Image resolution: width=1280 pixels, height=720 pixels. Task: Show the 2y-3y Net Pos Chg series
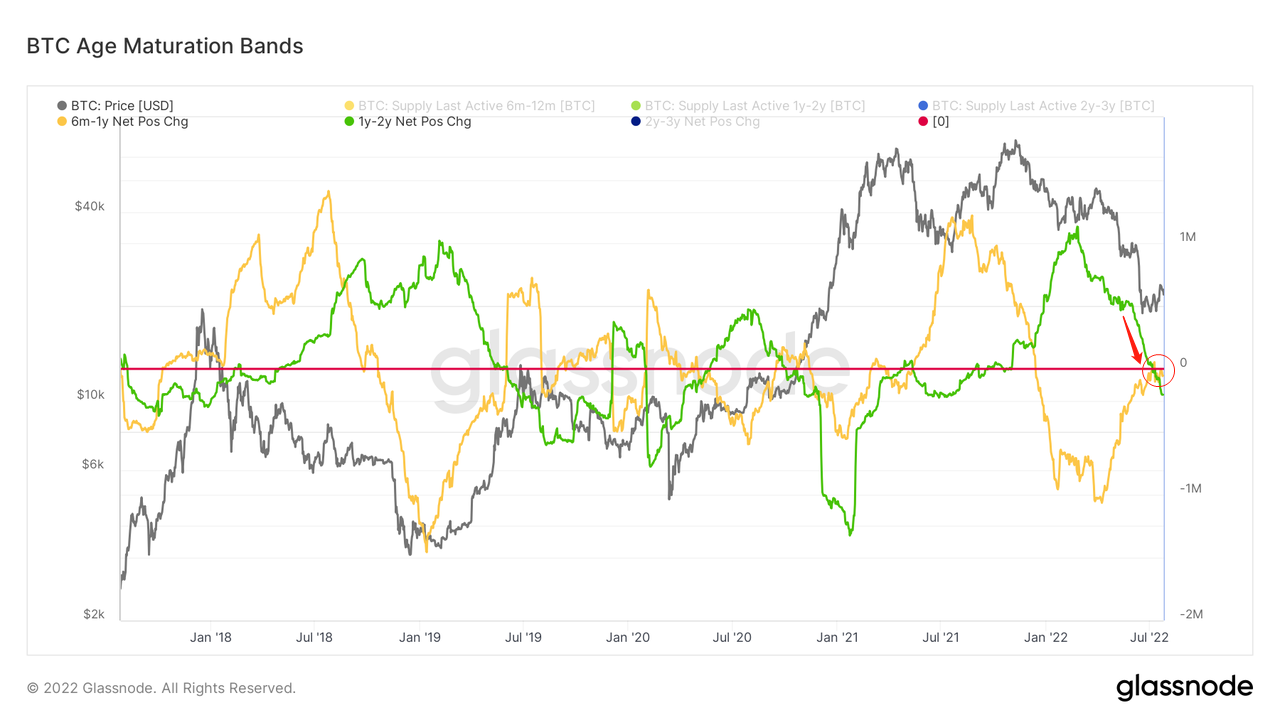pos(702,122)
